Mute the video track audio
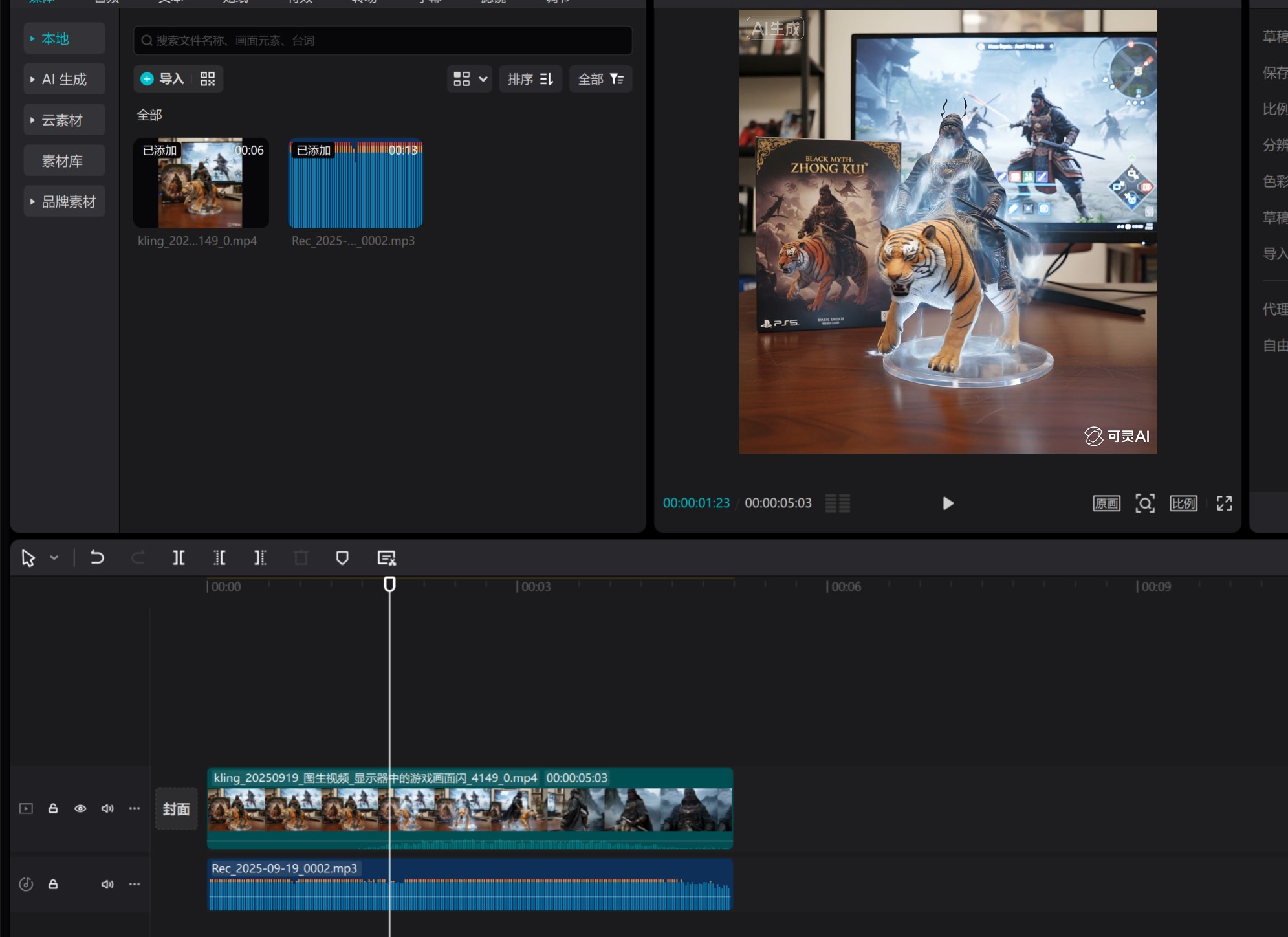The height and width of the screenshot is (937, 1288). (107, 809)
